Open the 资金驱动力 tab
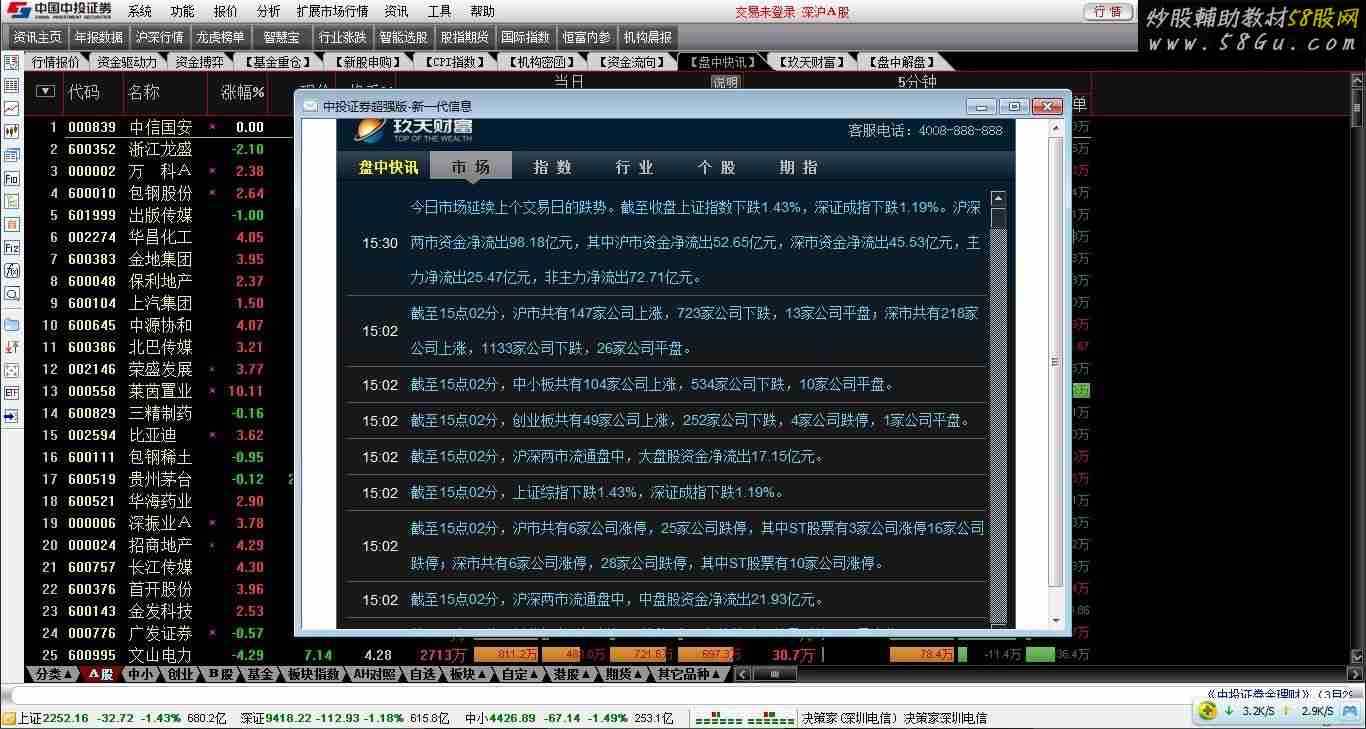 point(127,62)
